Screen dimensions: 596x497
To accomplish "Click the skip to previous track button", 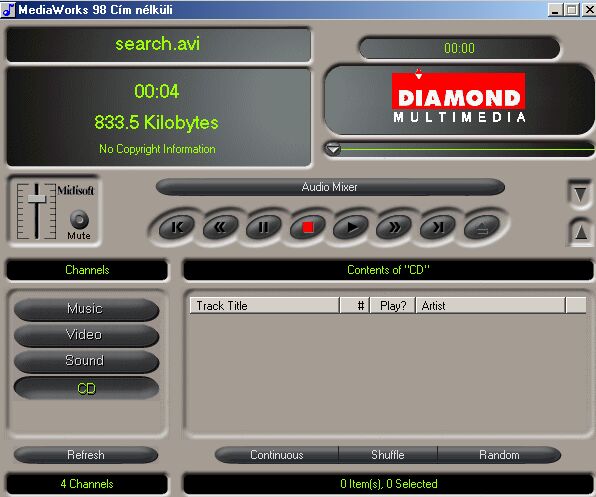I will point(177,227).
